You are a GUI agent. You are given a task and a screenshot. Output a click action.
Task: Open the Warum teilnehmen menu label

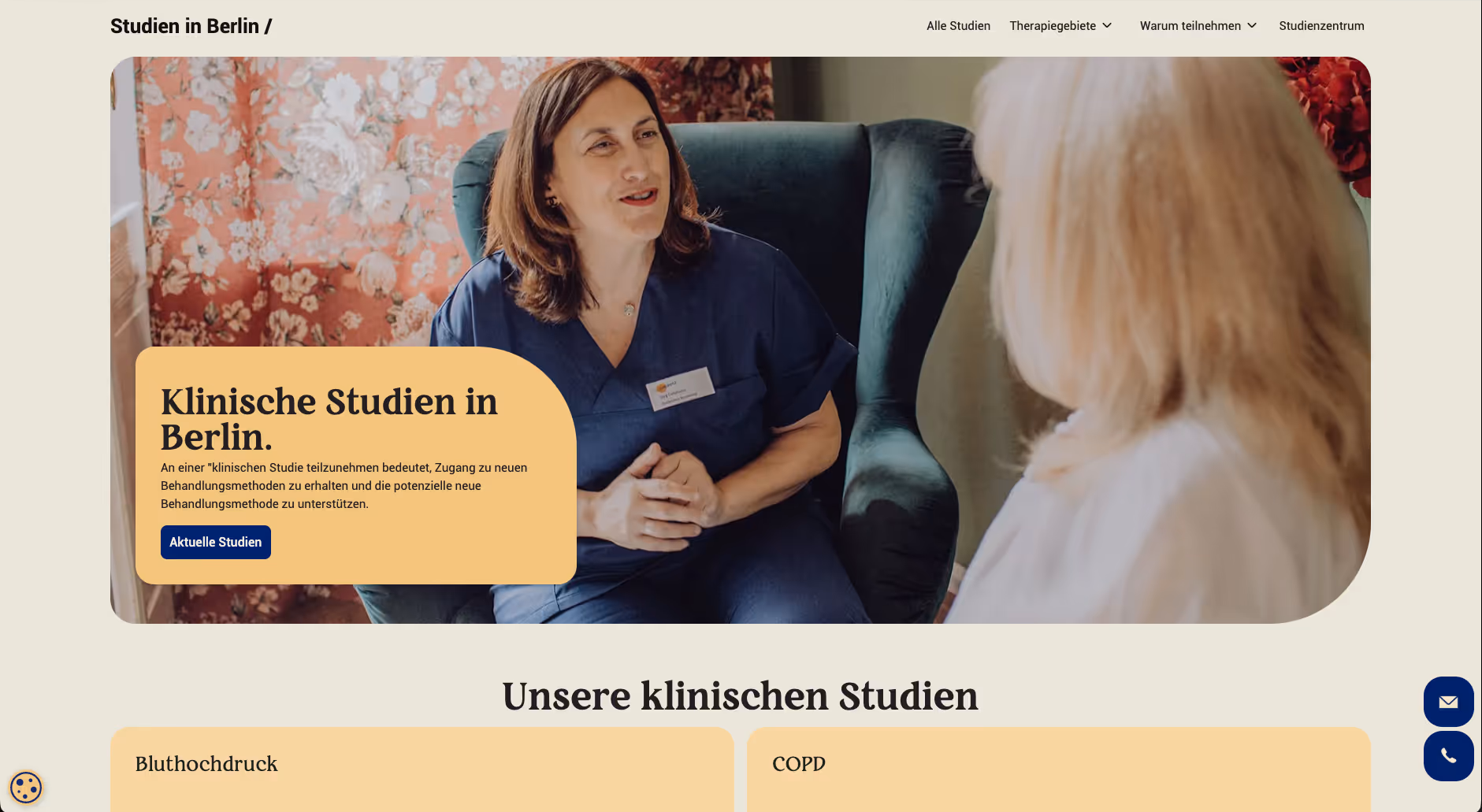1190,26
